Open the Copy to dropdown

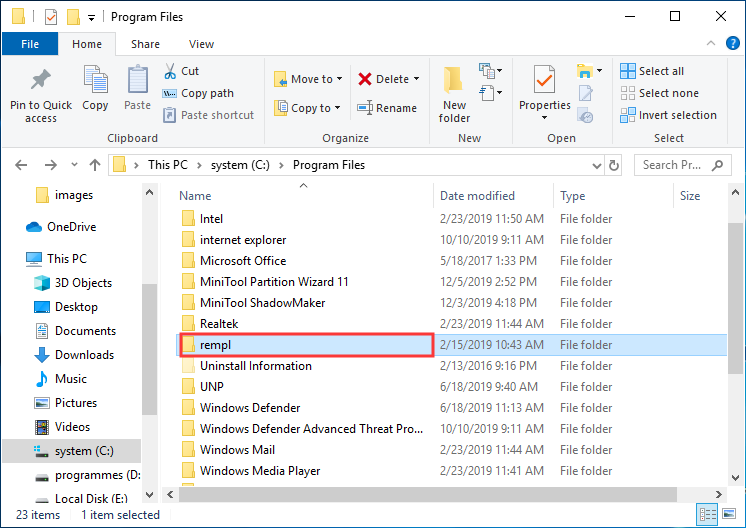coord(307,108)
